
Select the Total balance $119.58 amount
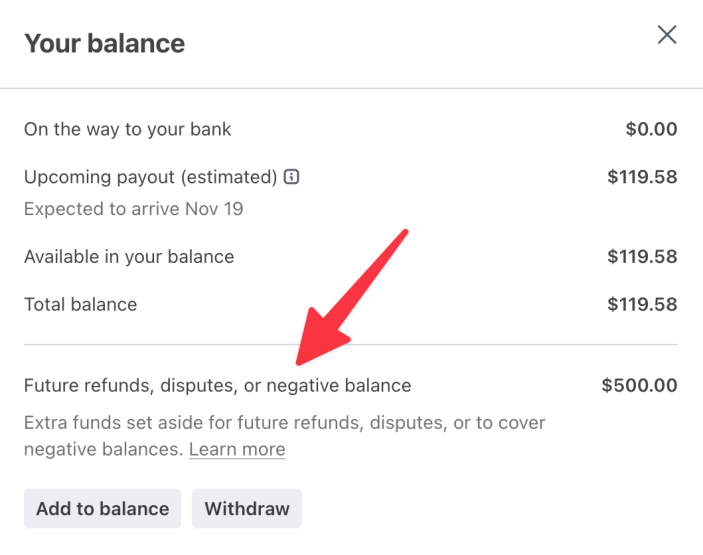click(642, 304)
